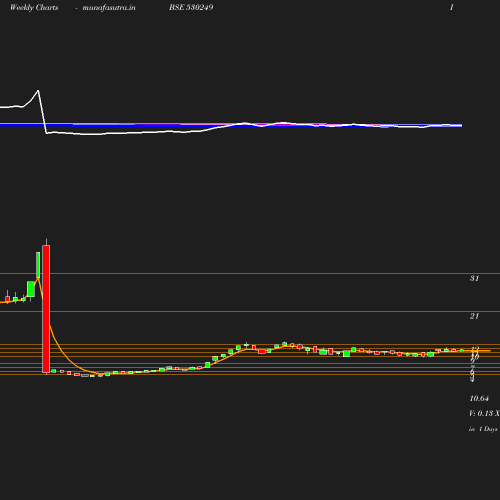Click the 'BSE 530249' stock code text
This screenshot has width=500, height=500.
(191, 7)
